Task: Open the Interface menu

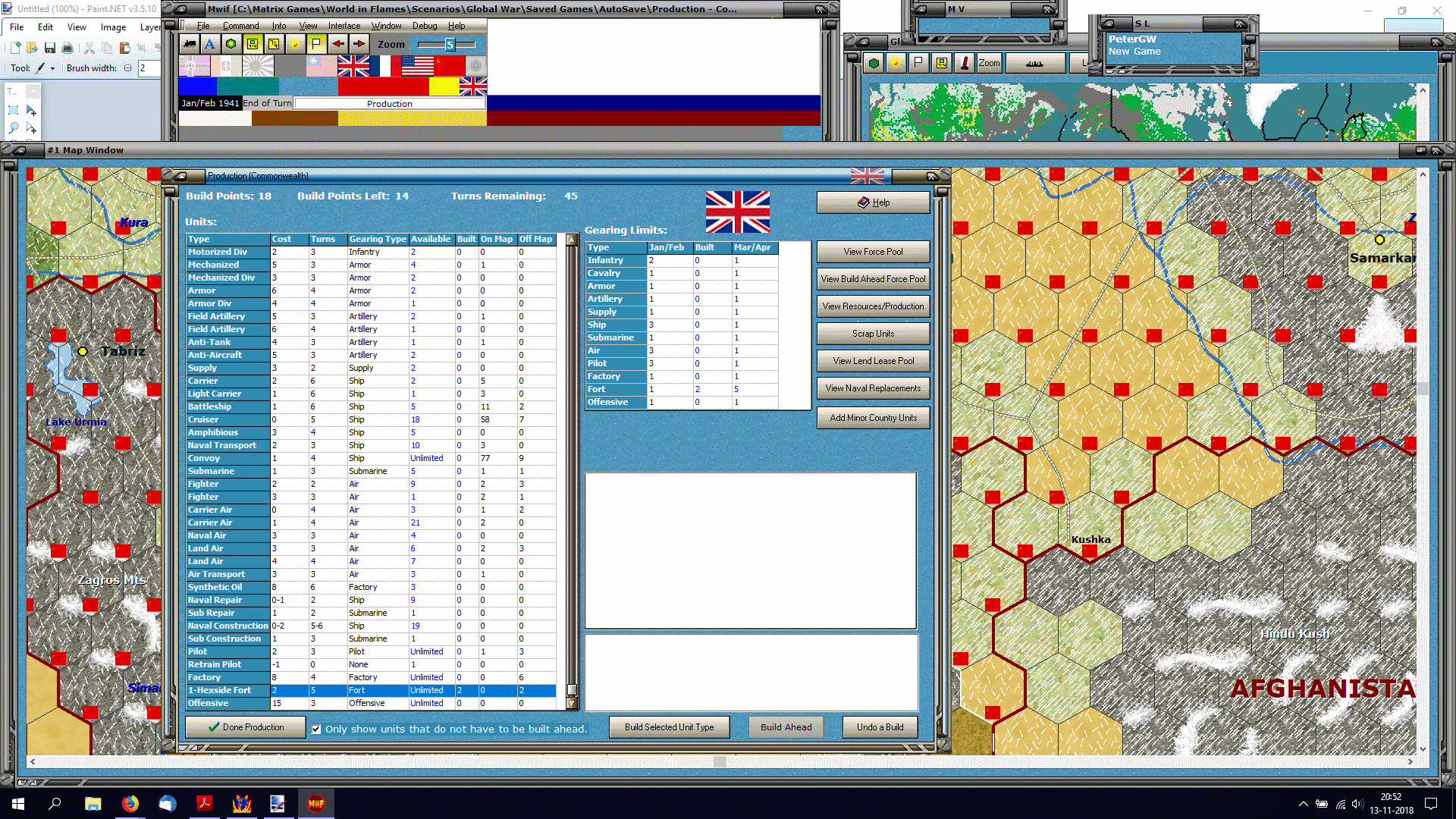Action: 344,26
